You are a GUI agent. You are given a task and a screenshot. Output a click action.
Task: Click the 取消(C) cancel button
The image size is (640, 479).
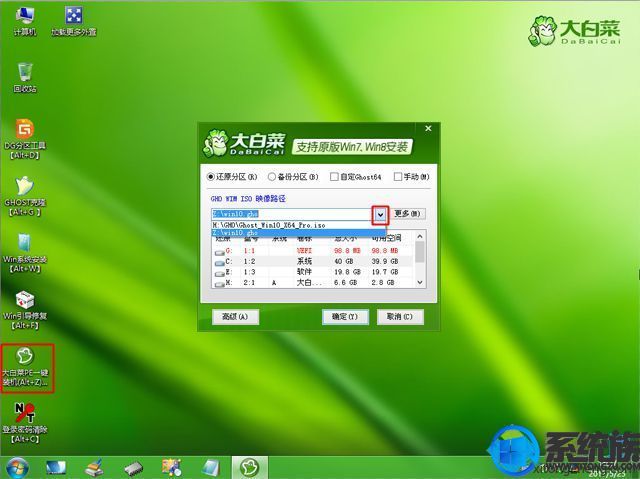click(x=400, y=317)
